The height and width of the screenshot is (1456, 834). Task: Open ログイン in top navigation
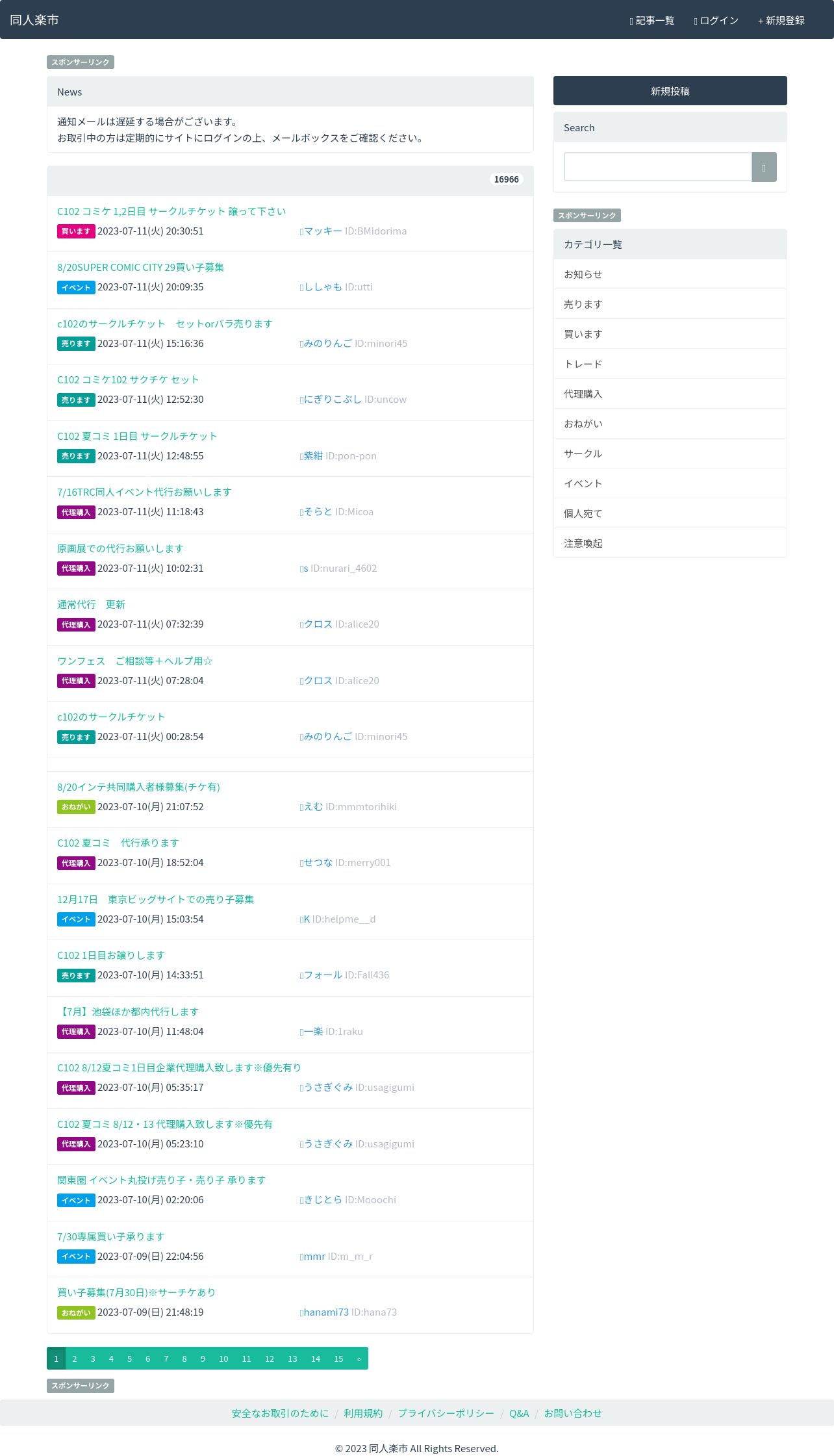(x=716, y=21)
